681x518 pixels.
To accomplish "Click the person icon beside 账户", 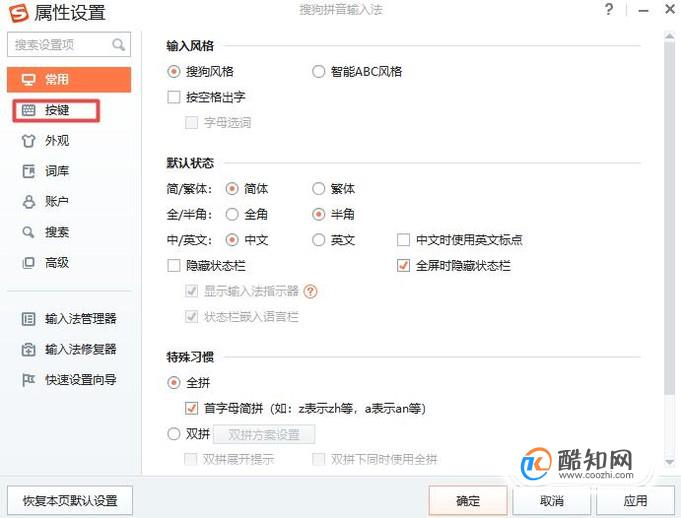I will pyautogui.click(x=28, y=201).
